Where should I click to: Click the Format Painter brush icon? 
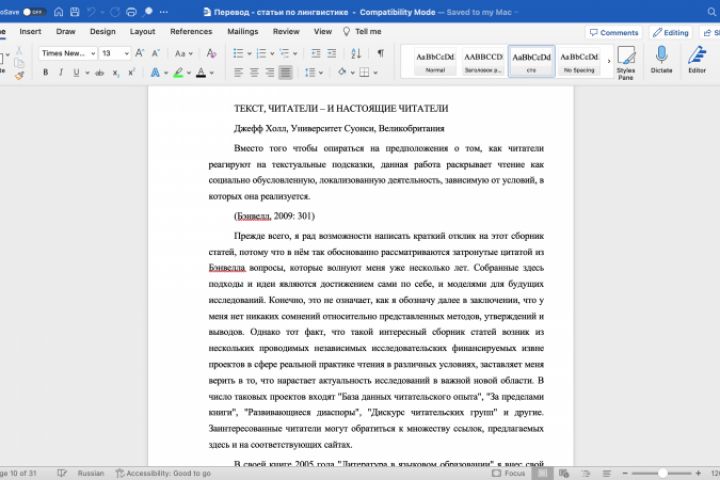tap(19, 76)
